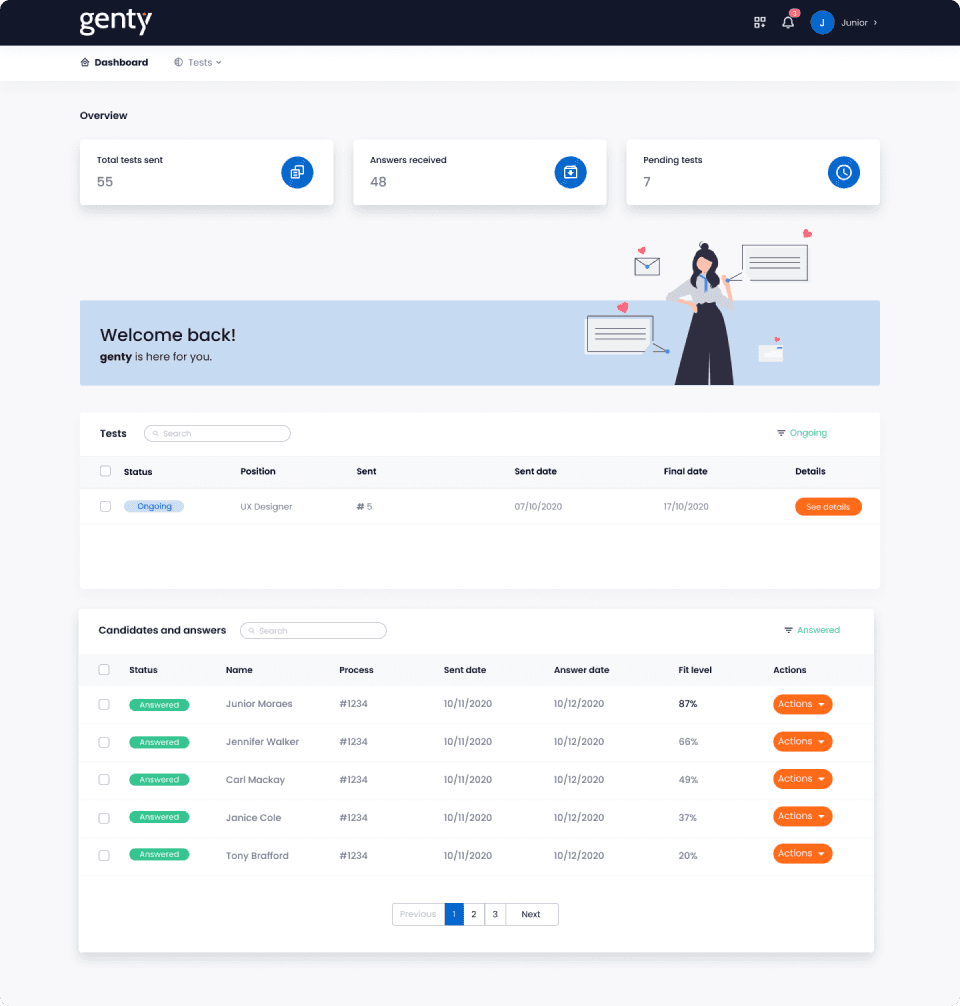Click the 17/10/2020 final date

tap(686, 506)
